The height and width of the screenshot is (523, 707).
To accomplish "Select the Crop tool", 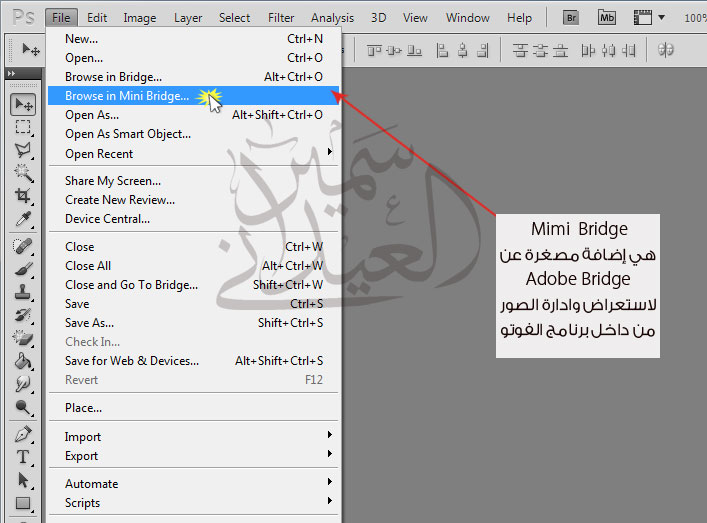I will click(x=23, y=196).
